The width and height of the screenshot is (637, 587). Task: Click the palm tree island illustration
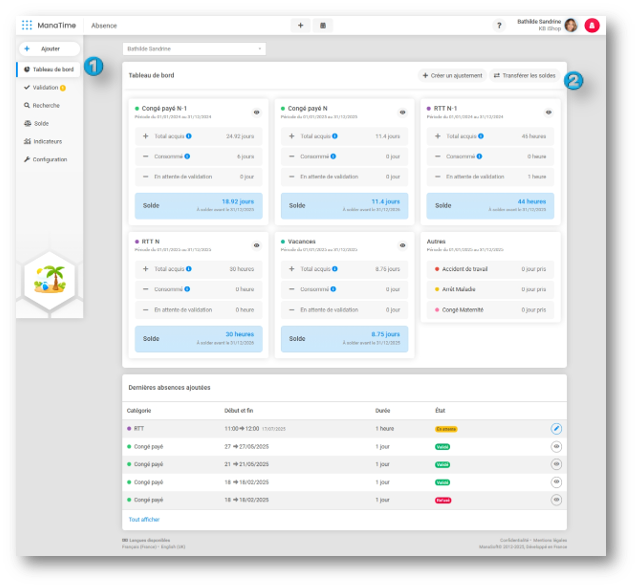(x=50, y=280)
